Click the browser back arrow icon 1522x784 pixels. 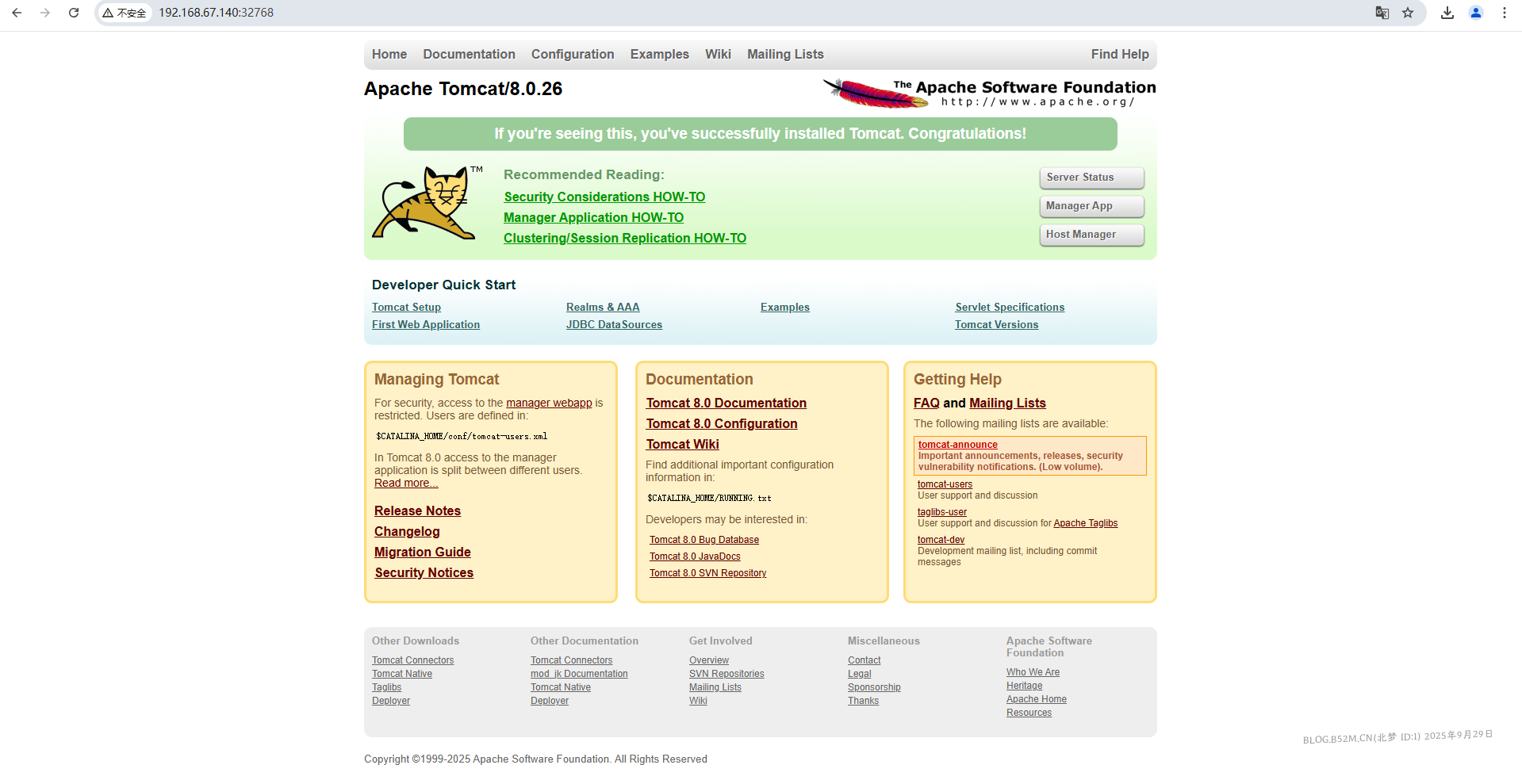pos(17,13)
